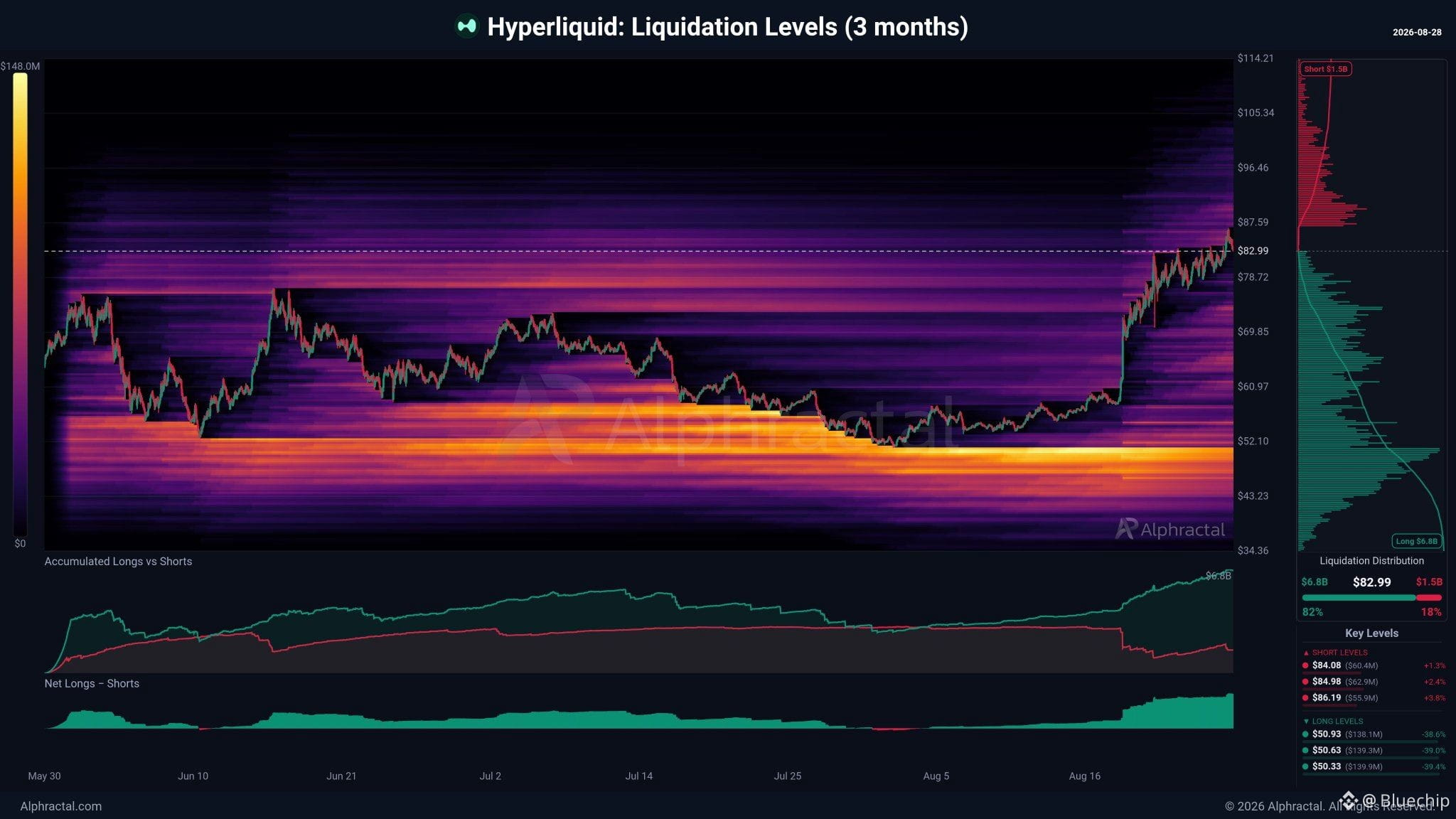
Task: Click the $114.21 price axis label
Action: pos(1256,58)
